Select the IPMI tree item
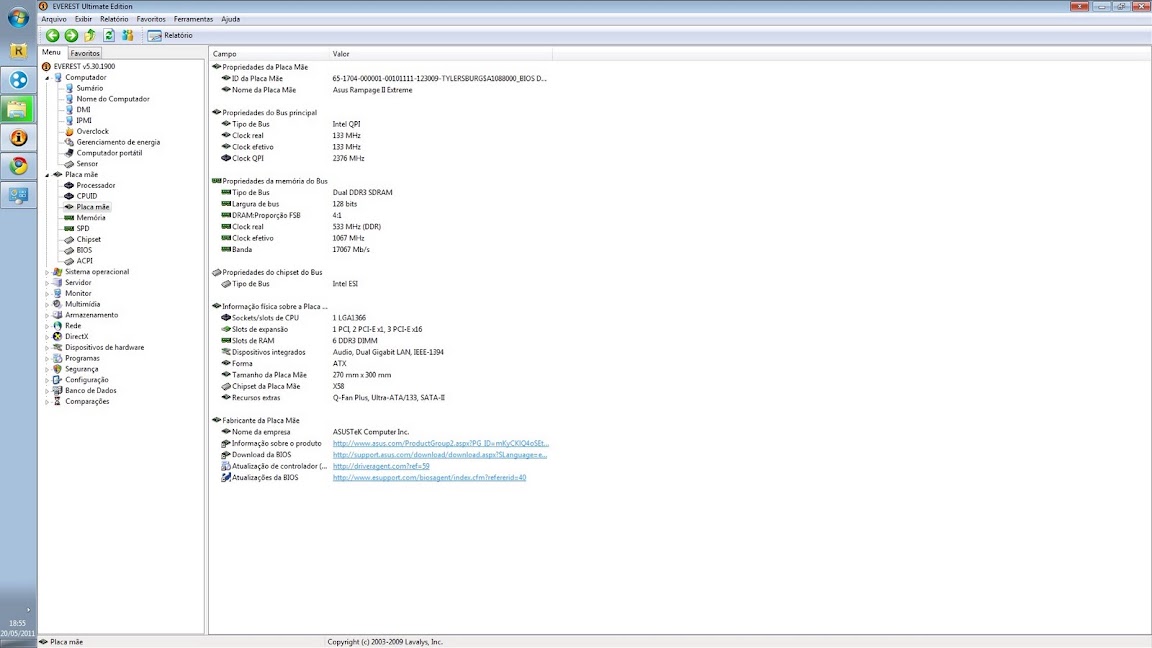1152x648 pixels. point(84,120)
